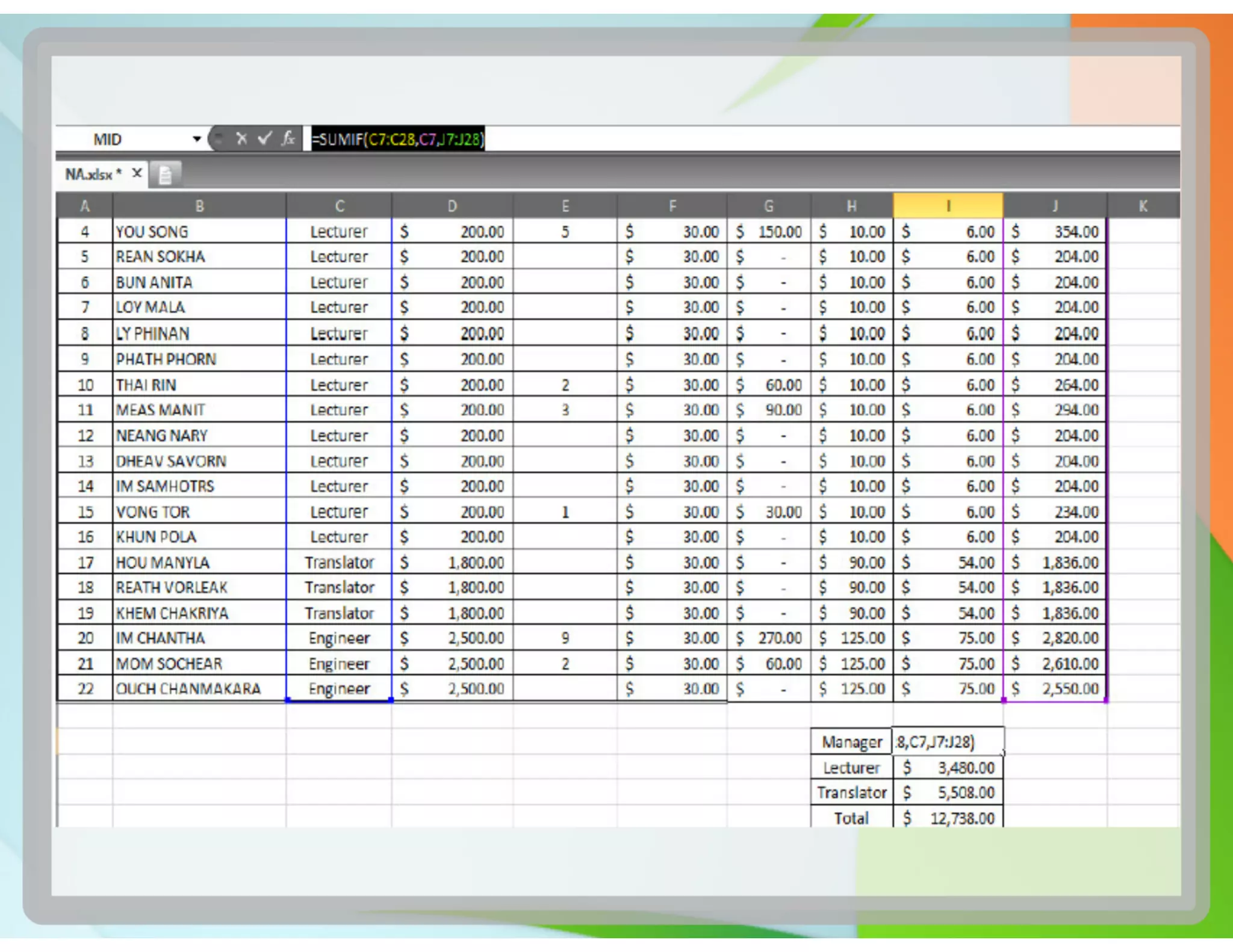
Task: Click 294.00 total in MEAS MANIT row
Action: pyautogui.click(x=1055, y=410)
